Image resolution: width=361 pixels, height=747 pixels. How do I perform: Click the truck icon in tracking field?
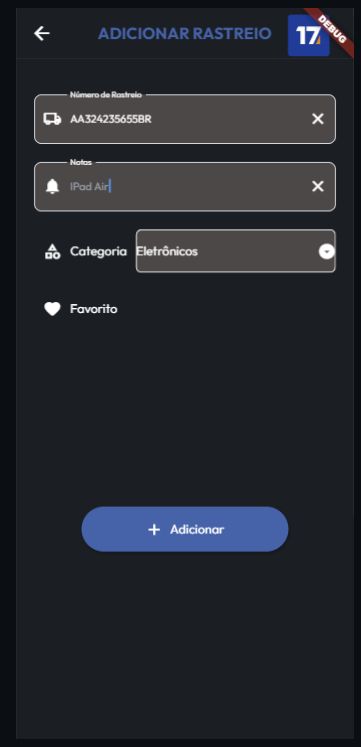[x=52, y=119]
